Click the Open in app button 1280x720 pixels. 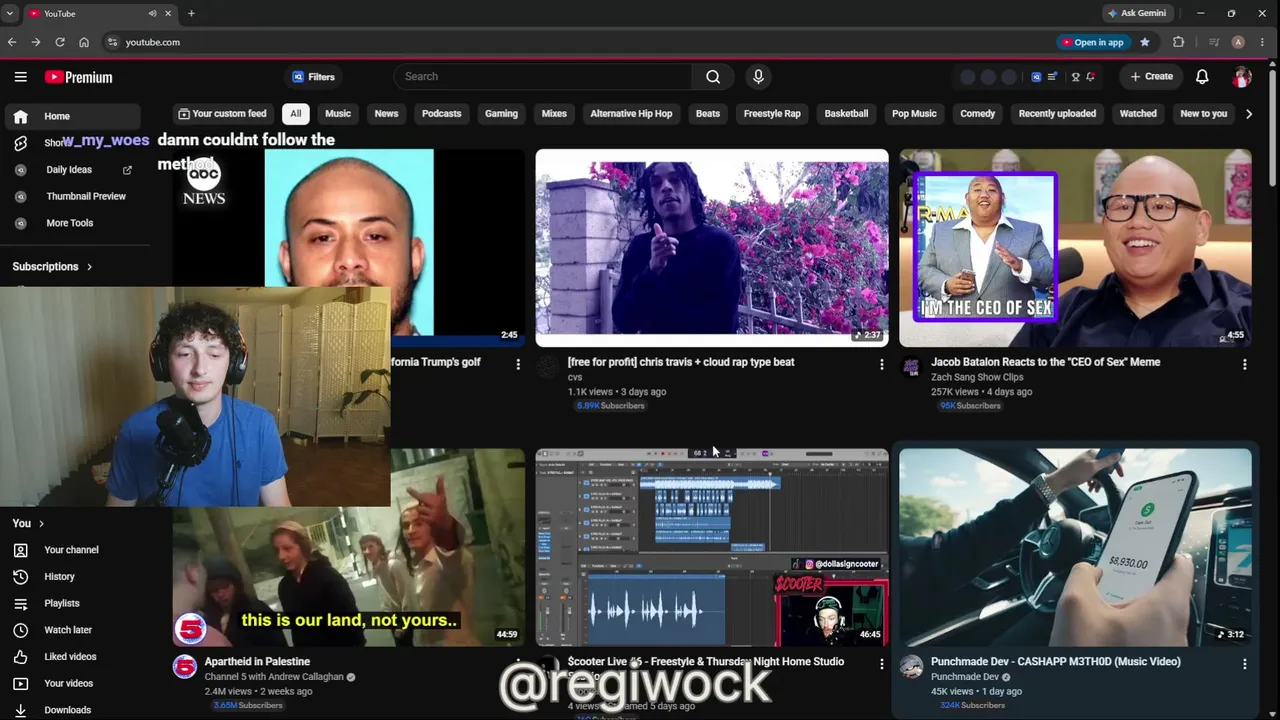click(1092, 42)
